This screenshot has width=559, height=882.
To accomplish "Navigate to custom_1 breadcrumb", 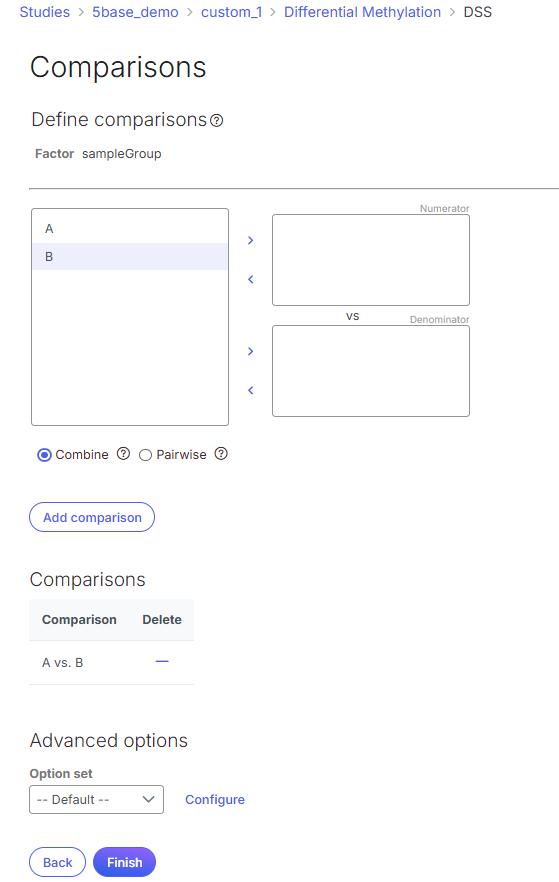I will (231, 12).
